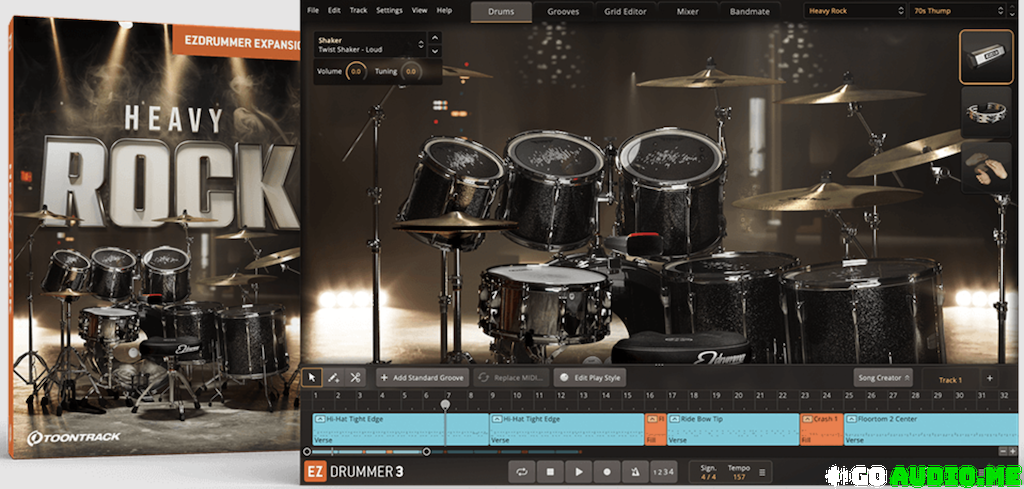
Task: Click the tempo value 157
Action: point(739,477)
